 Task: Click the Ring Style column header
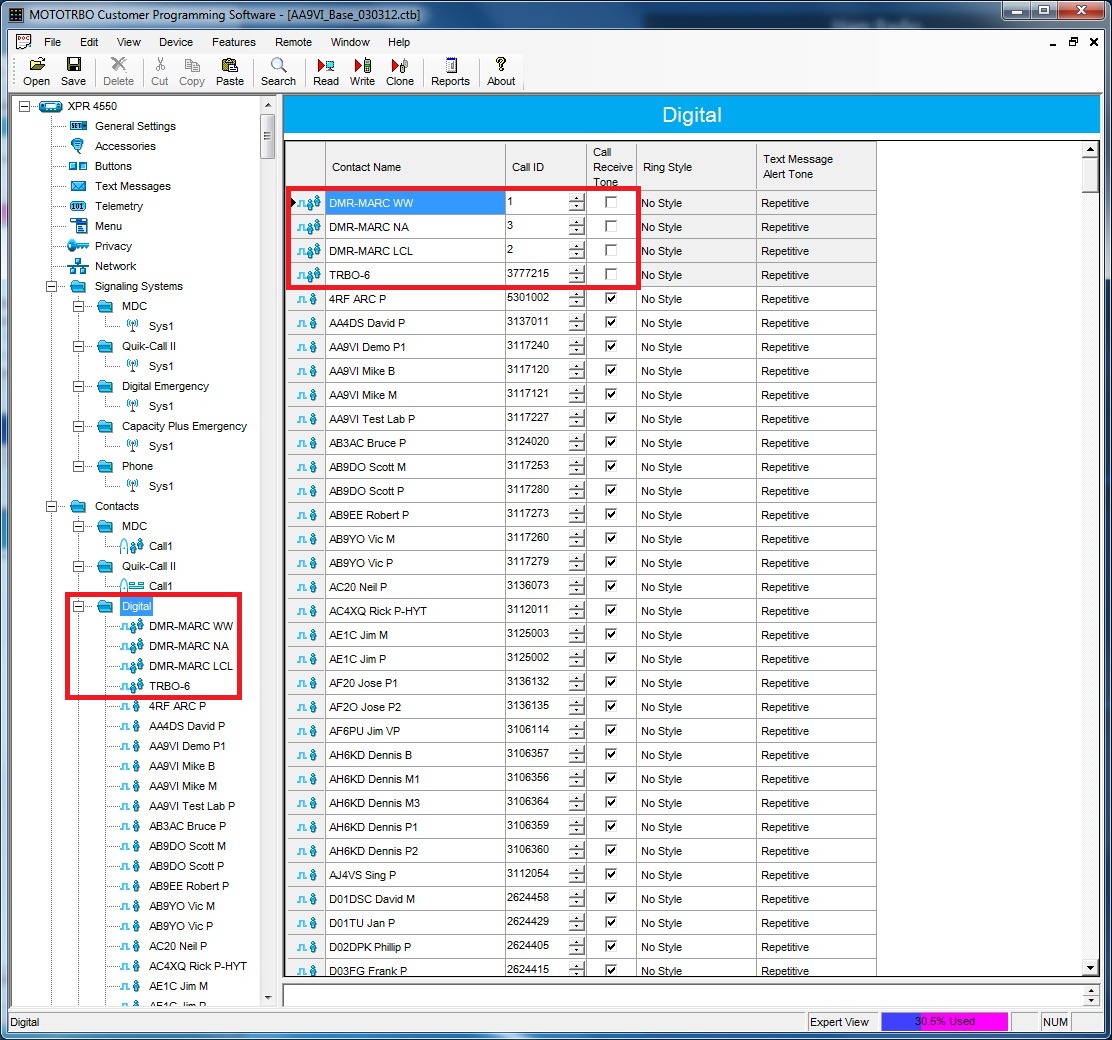point(696,167)
